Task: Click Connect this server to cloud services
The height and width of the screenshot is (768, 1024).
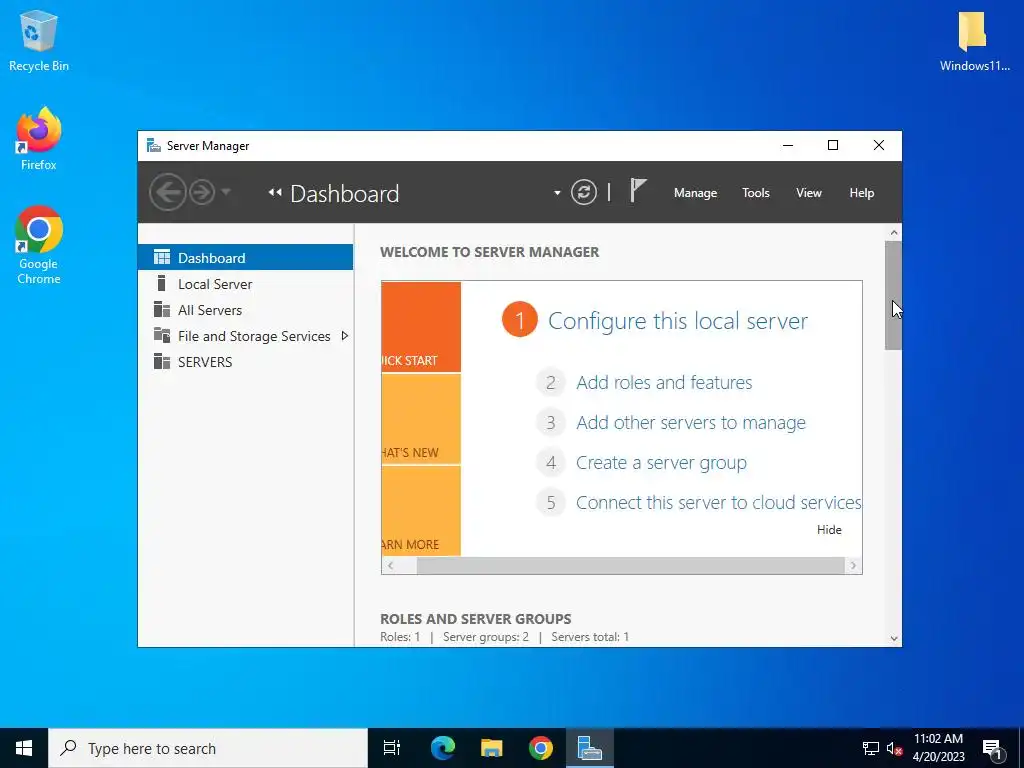Action: [x=718, y=502]
